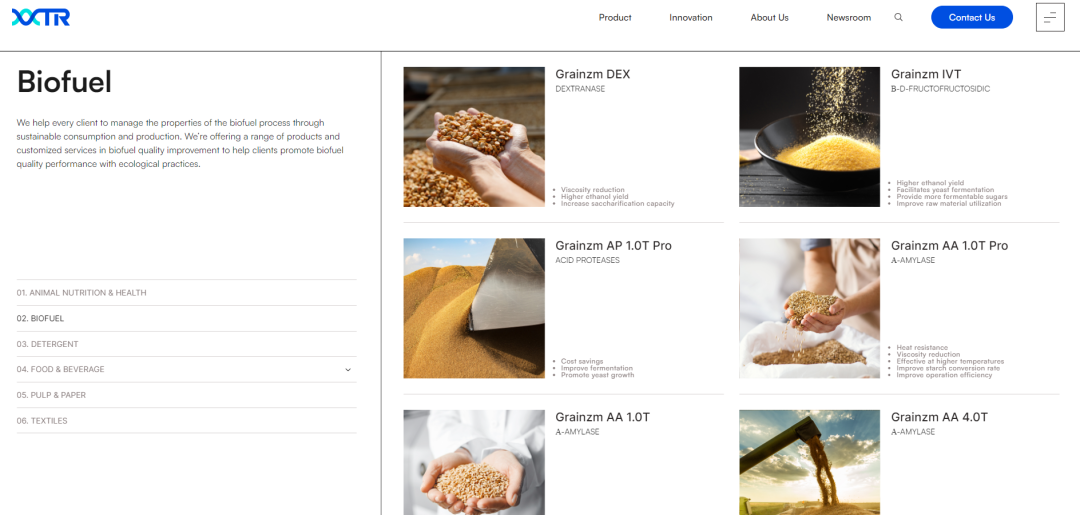Open the Innovation menu
Viewport: 1080px width, 515px height.
click(691, 18)
